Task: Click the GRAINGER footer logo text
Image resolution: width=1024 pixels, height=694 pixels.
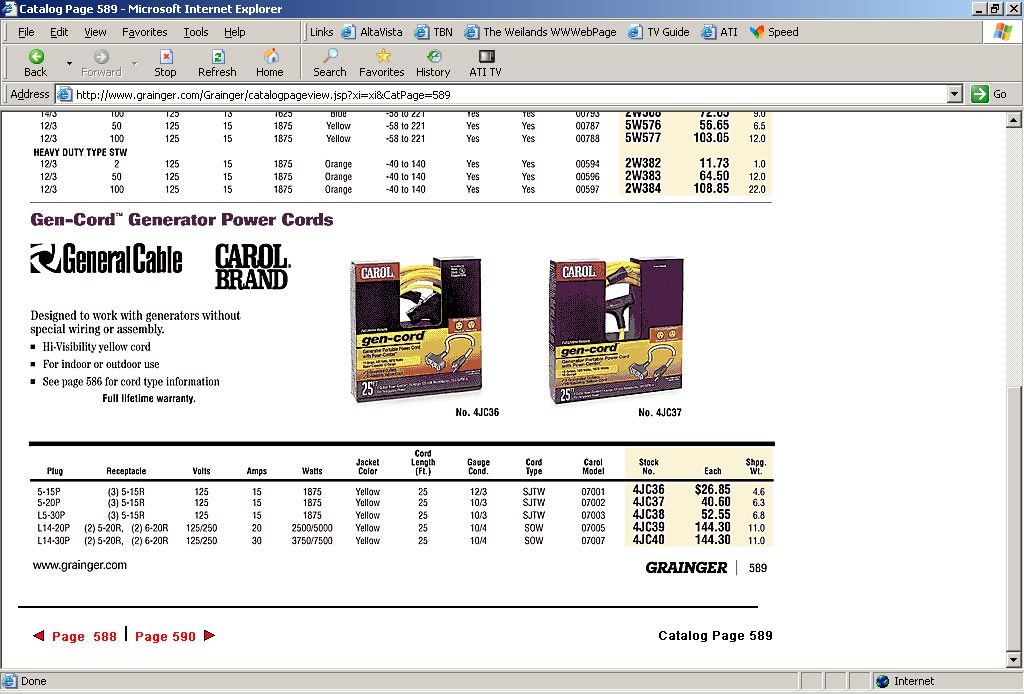Action: click(686, 567)
